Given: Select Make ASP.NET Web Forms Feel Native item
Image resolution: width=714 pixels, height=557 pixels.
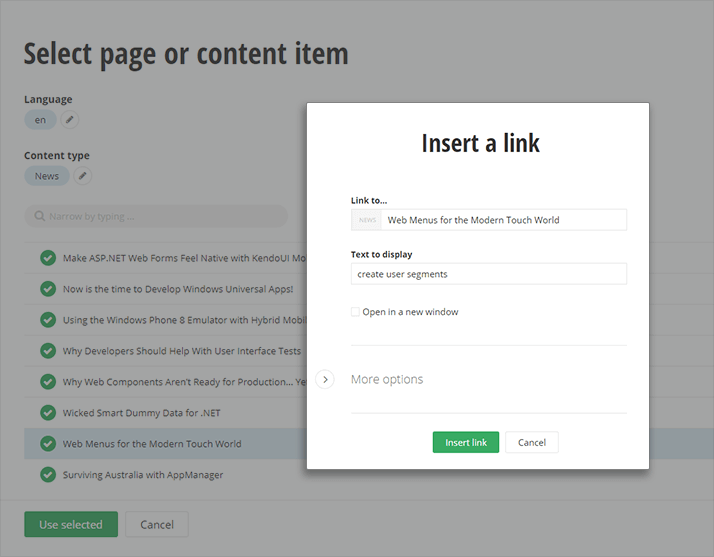Looking at the screenshot, I should (165, 258).
